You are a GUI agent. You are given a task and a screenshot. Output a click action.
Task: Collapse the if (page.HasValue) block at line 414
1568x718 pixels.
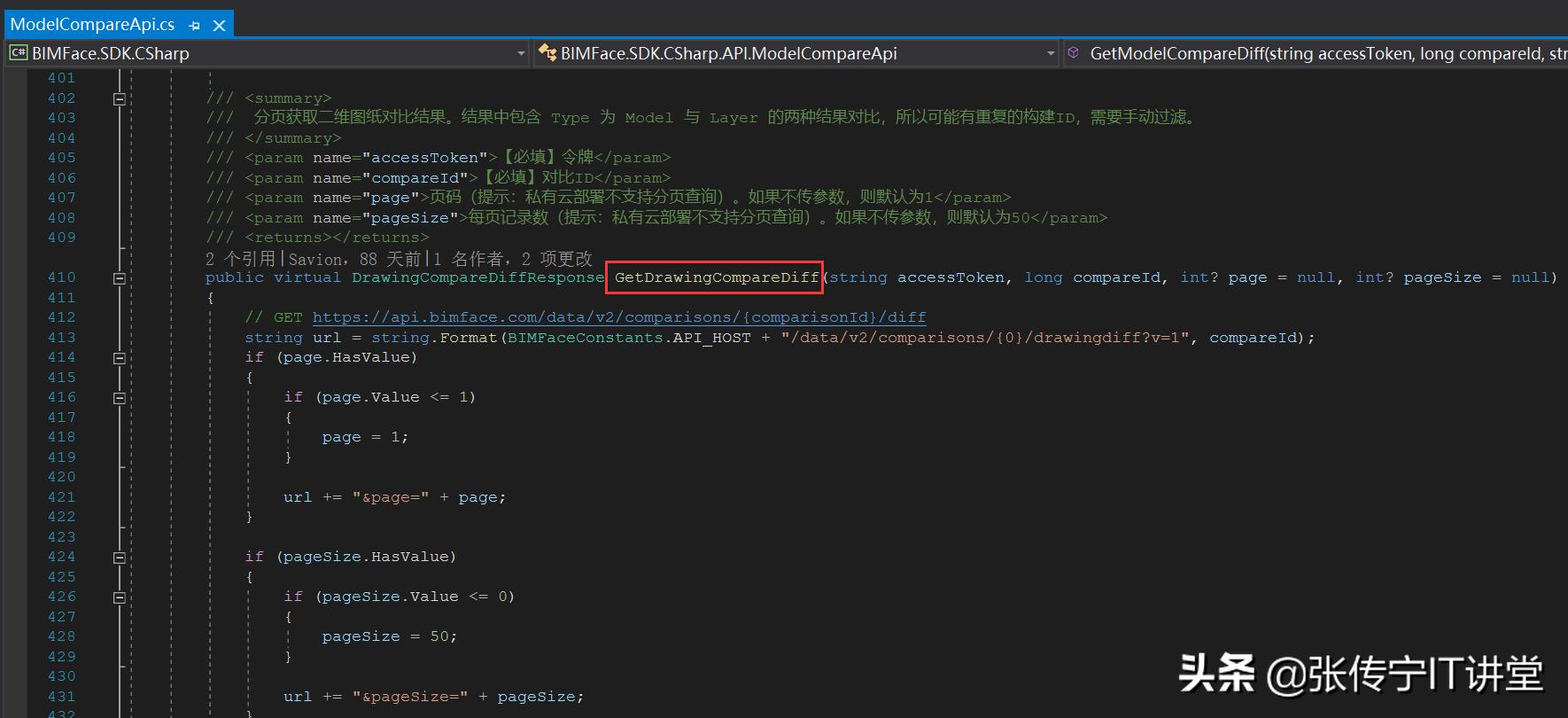(x=120, y=357)
